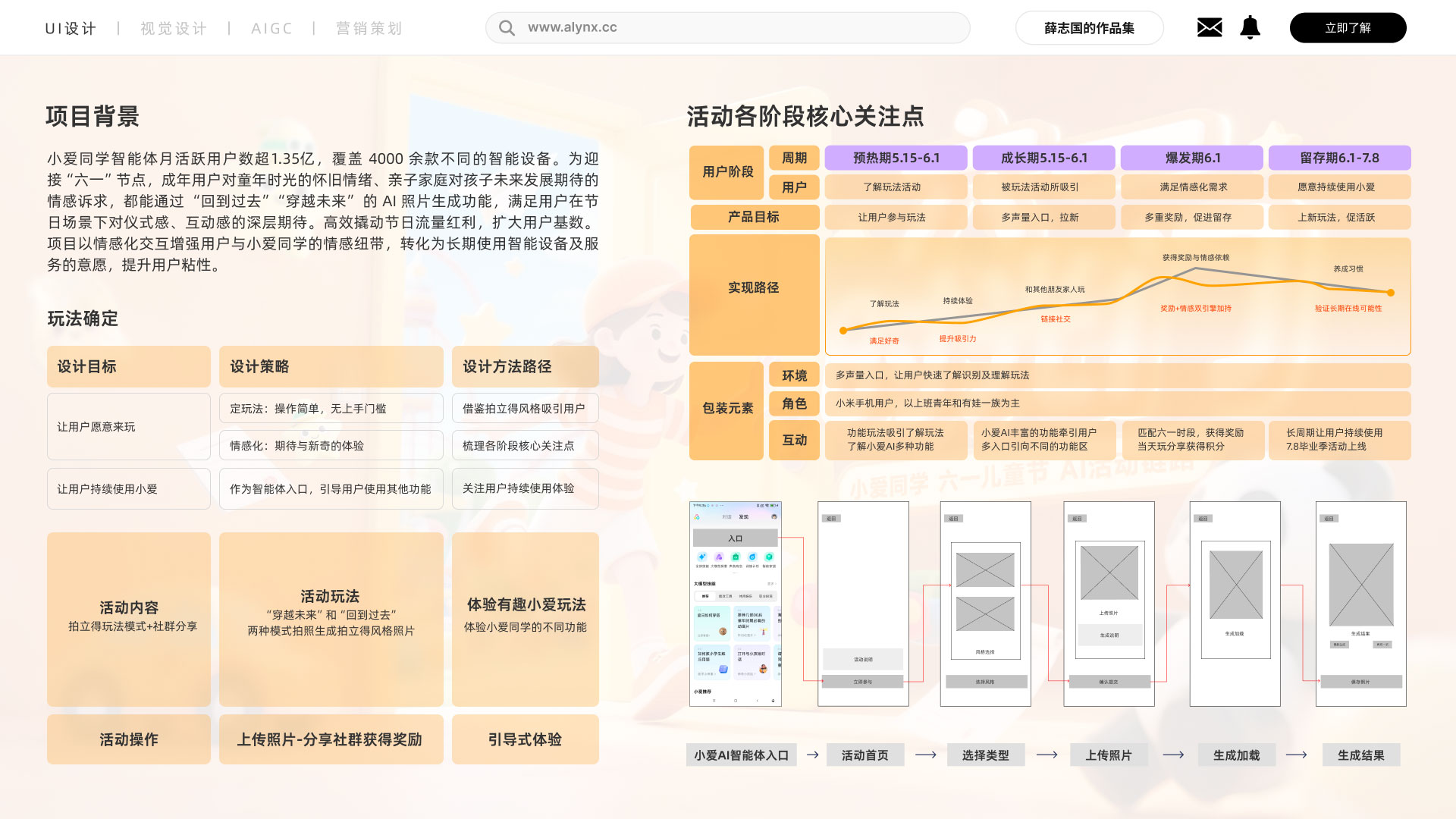Click the 梳理各阶段核心关注点 cell
The width and height of the screenshot is (1456, 819).
tap(526, 445)
